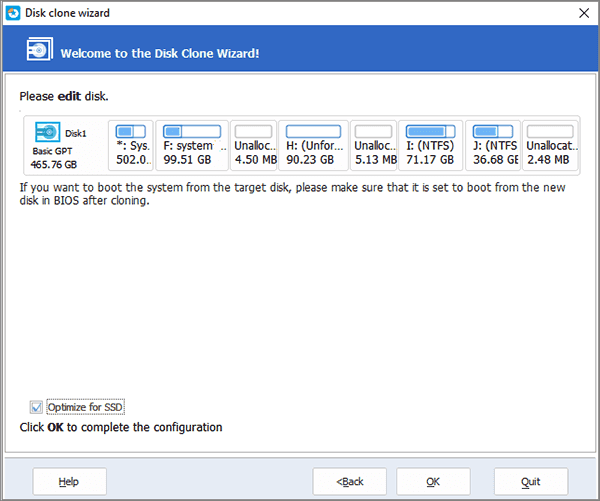The height and width of the screenshot is (501, 600).
Task: Click the Disk Clone Wizard header icon
Action: coord(40,49)
